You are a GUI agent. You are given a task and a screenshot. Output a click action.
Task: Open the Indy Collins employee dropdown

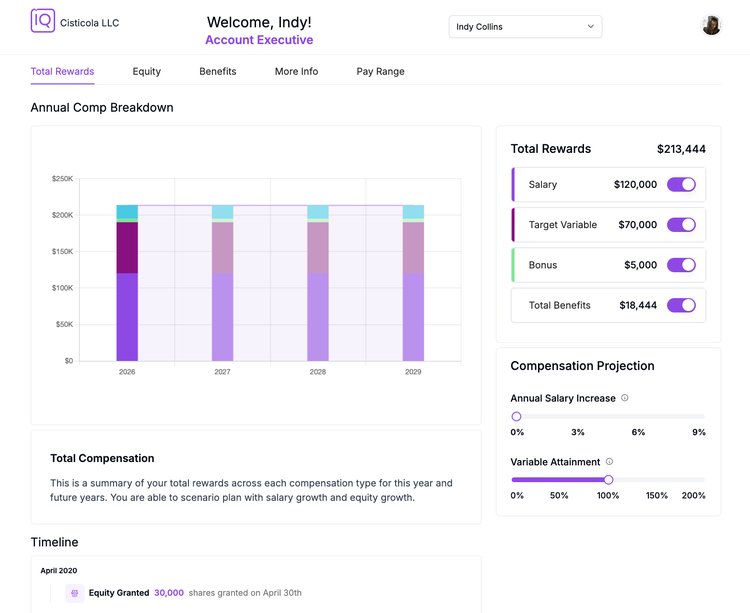[525, 27]
